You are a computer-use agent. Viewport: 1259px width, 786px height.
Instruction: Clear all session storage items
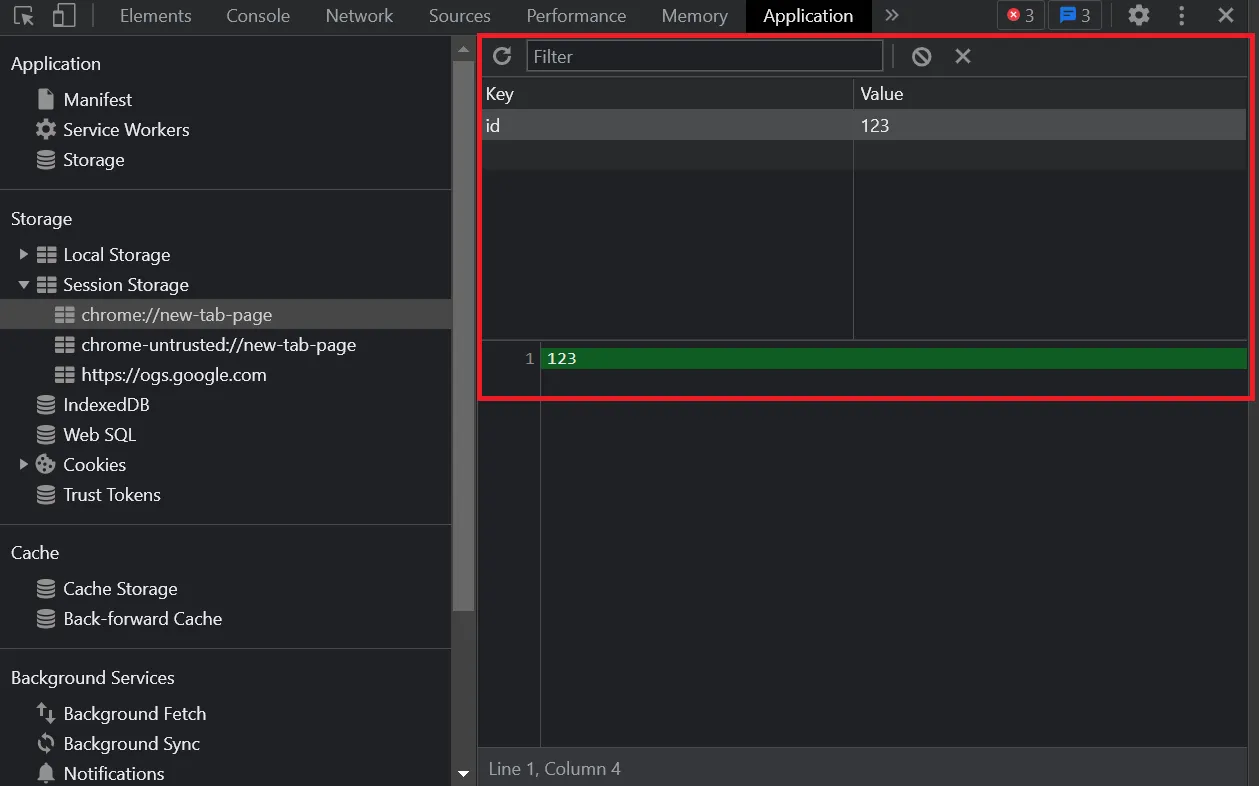click(x=920, y=56)
